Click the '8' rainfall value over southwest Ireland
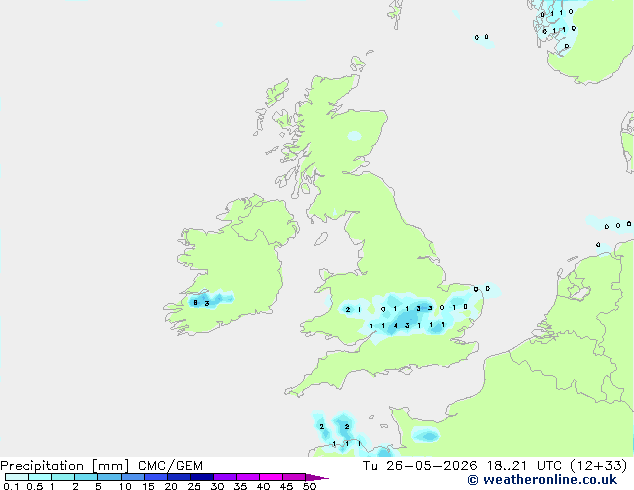This screenshot has width=634, height=490. [x=196, y=302]
